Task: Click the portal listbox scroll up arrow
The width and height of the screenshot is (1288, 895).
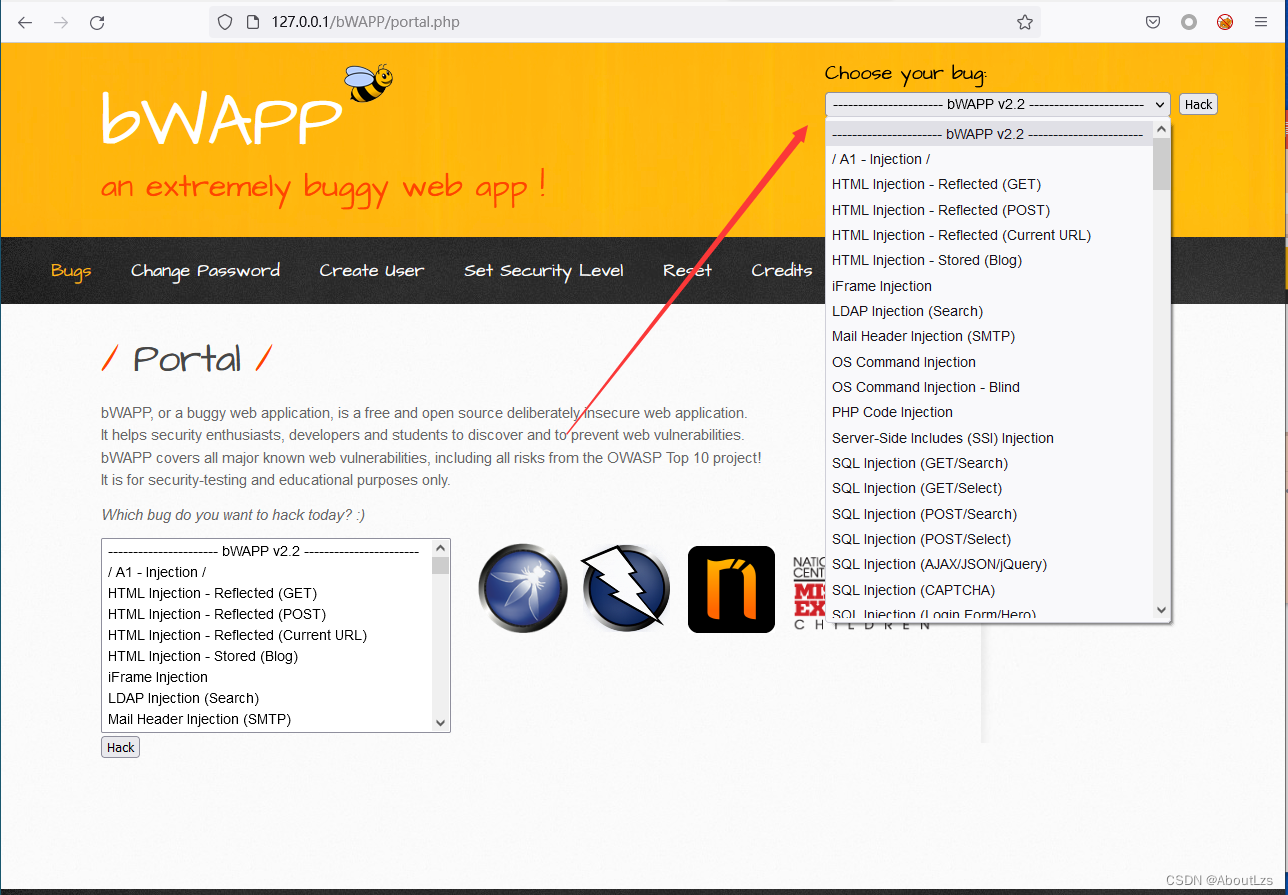Action: click(440, 548)
